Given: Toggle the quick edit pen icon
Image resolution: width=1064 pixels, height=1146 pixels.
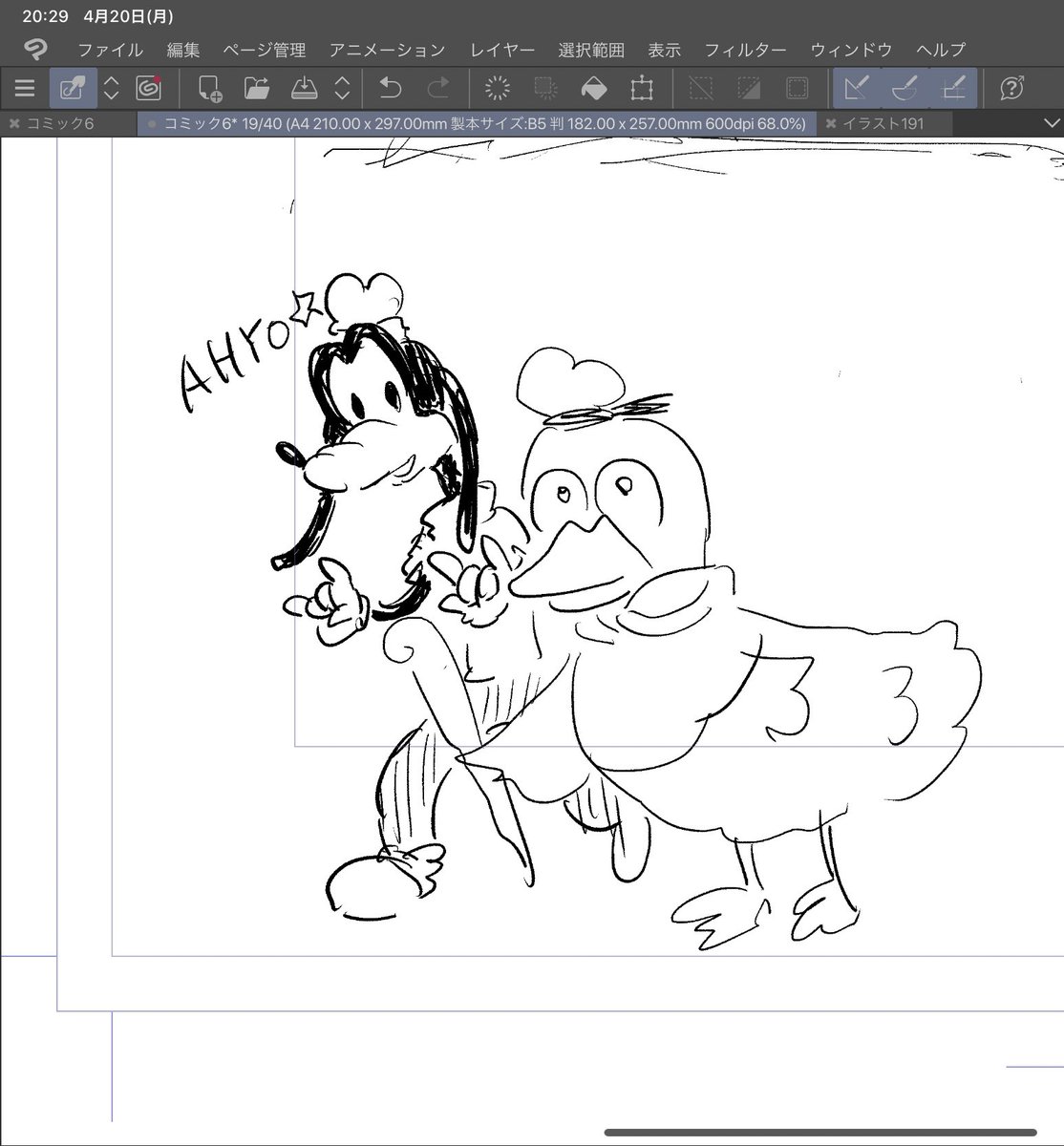Looking at the screenshot, I should tap(73, 89).
